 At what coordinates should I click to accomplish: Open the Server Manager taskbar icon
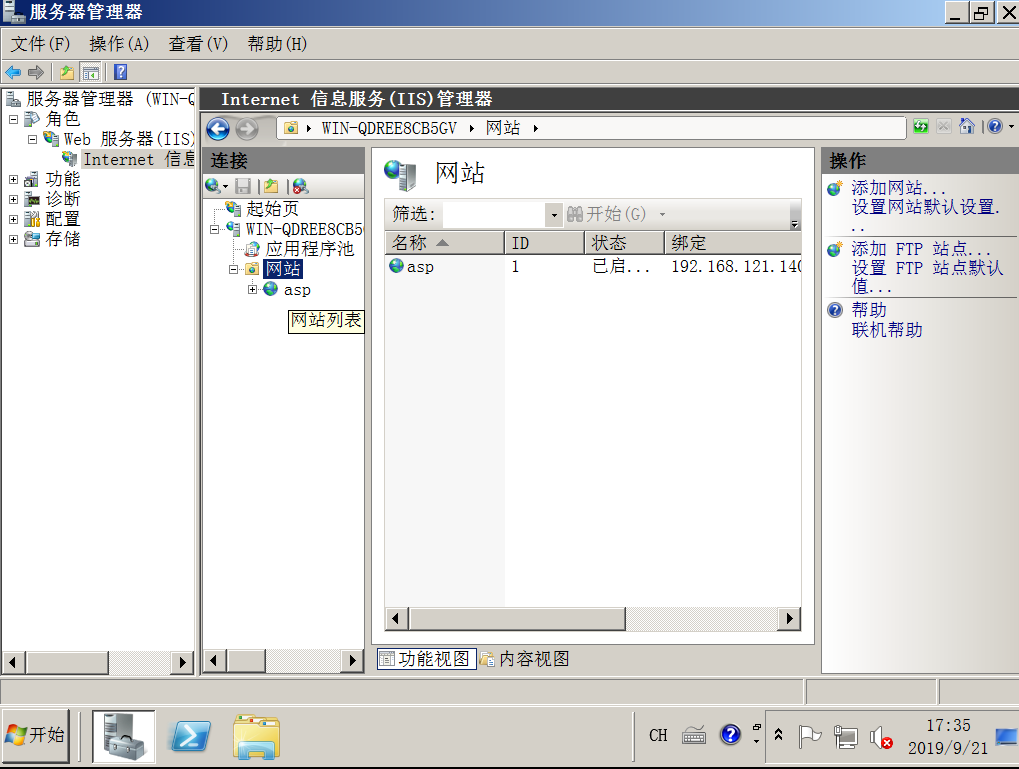point(123,736)
